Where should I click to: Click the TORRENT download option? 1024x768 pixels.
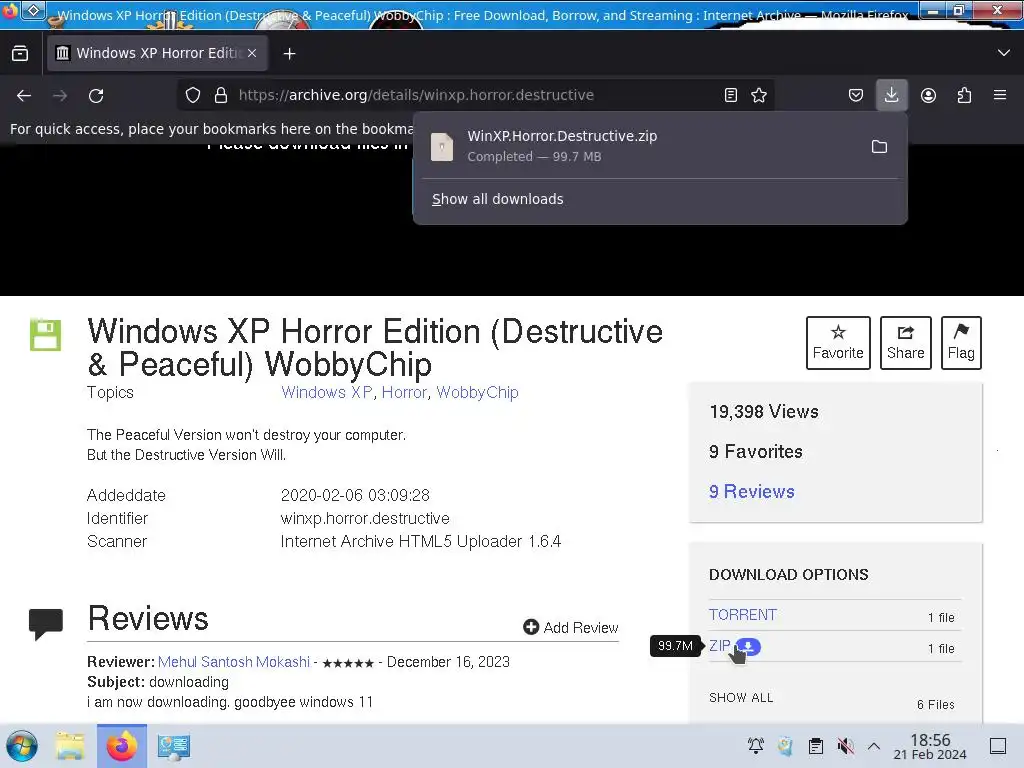point(743,615)
